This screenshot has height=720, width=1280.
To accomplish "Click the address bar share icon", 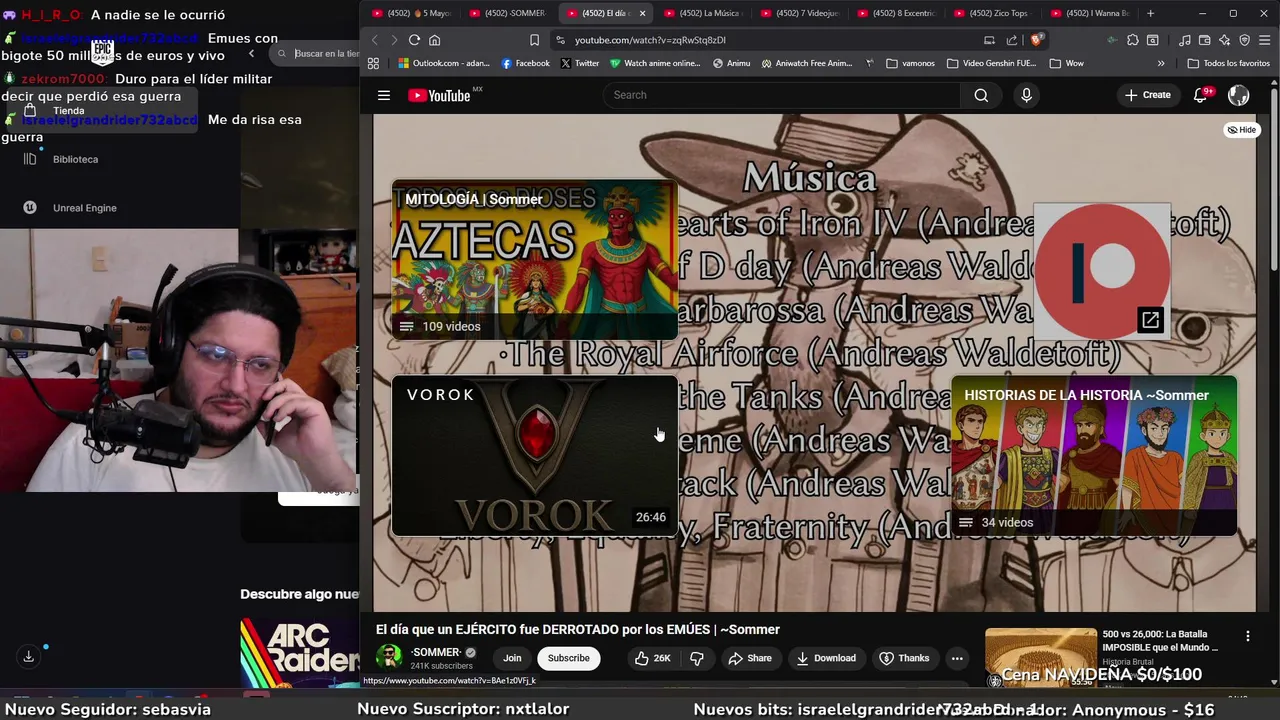I will [x=1012, y=40].
